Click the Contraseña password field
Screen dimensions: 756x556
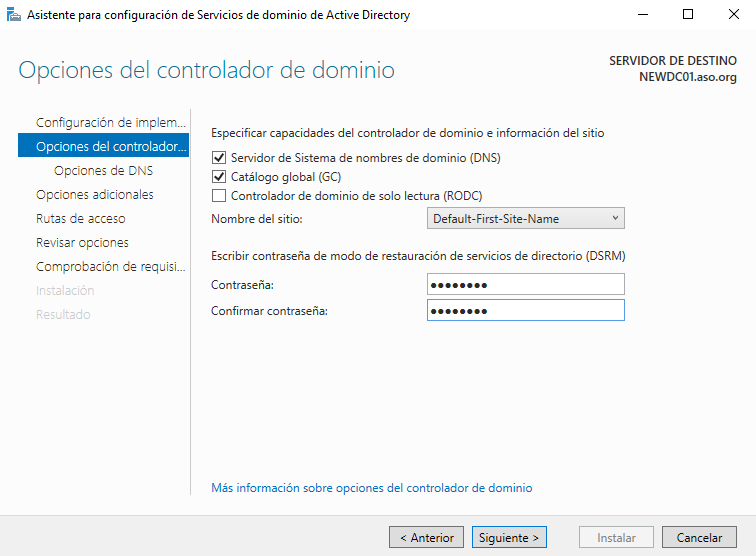[525, 285]
